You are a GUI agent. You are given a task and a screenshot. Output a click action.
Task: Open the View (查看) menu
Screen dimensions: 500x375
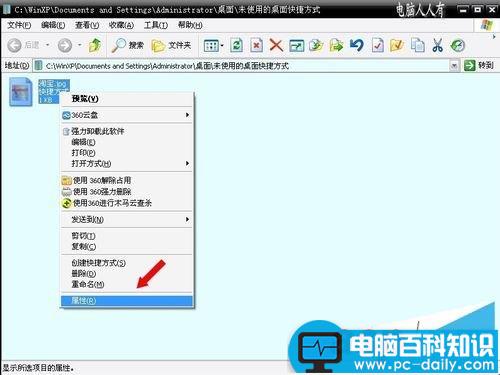point(87,25)
